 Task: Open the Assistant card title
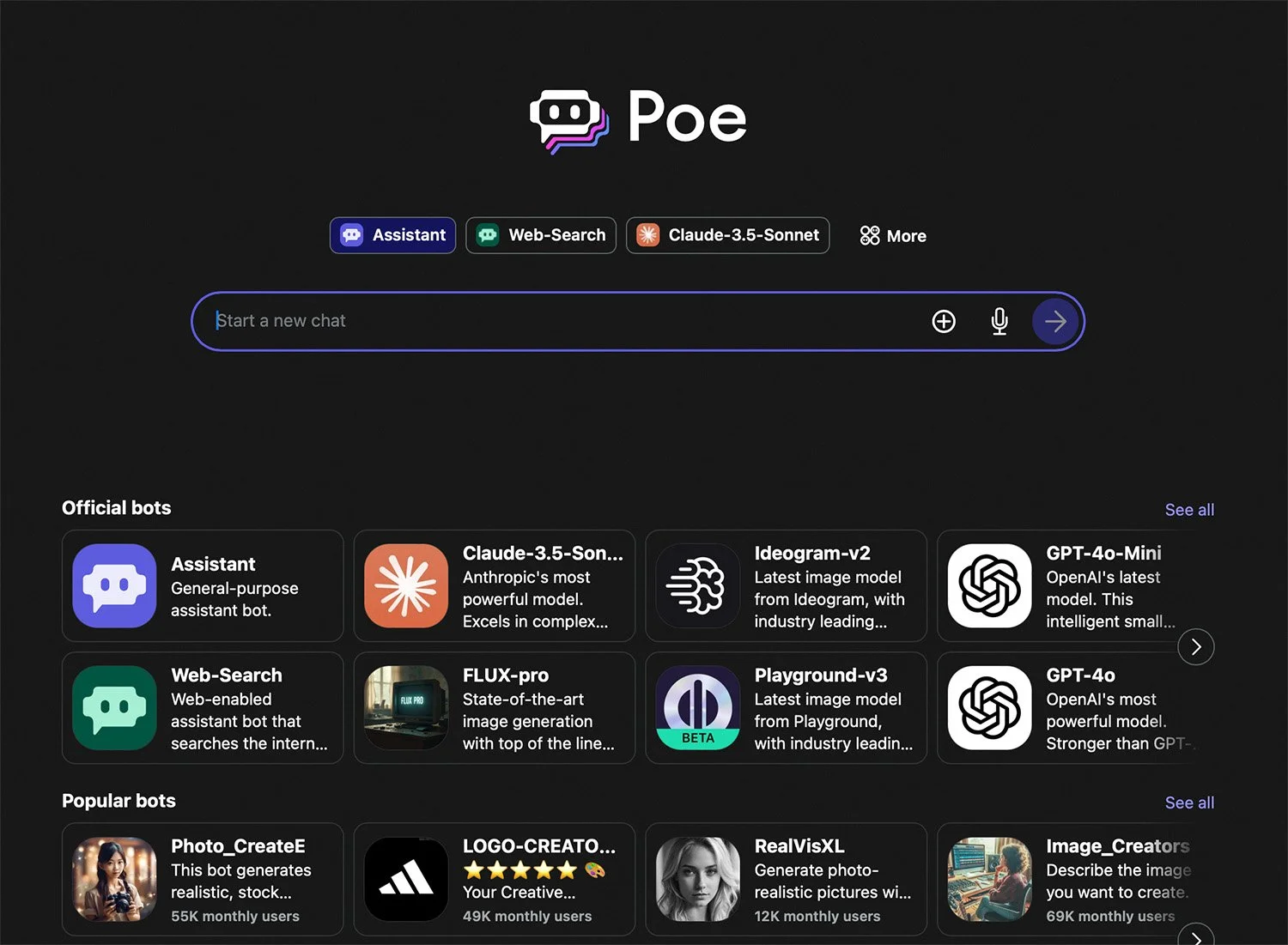pyautogui.click(x=213, y=564)
